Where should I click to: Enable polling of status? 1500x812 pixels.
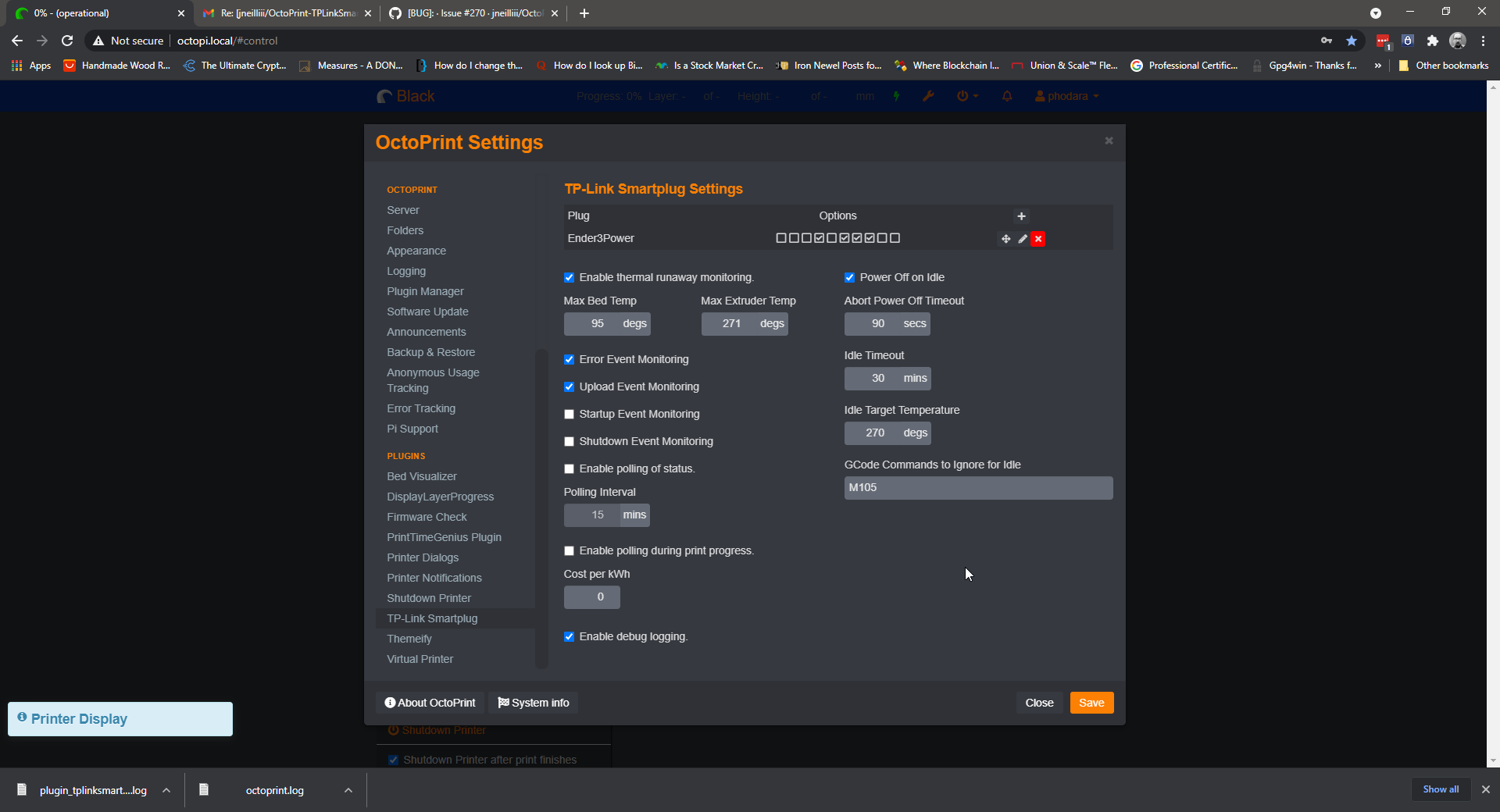pos(570,468)
